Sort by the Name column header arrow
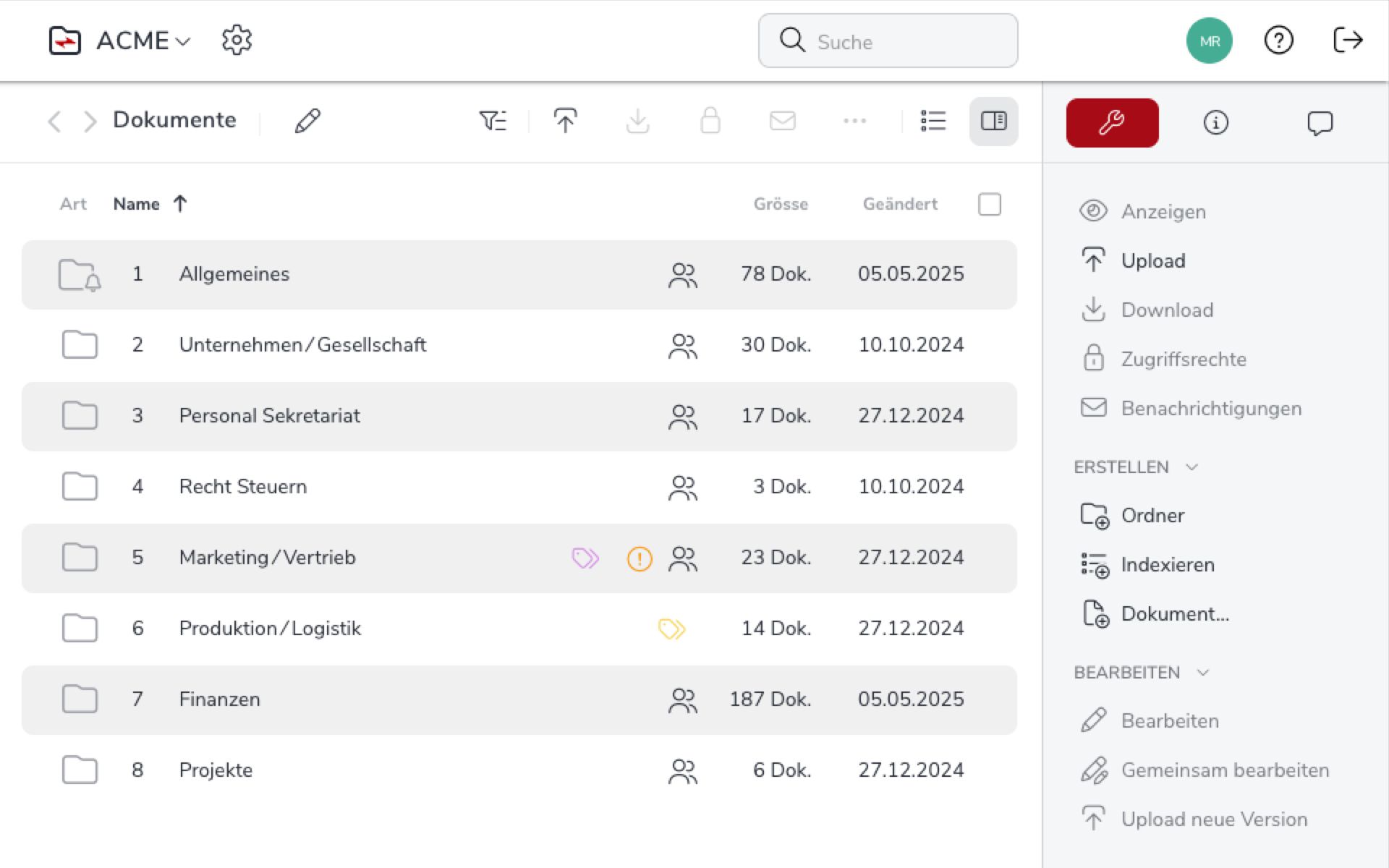This screenshot has width=1389, height=868. point(180,204)
